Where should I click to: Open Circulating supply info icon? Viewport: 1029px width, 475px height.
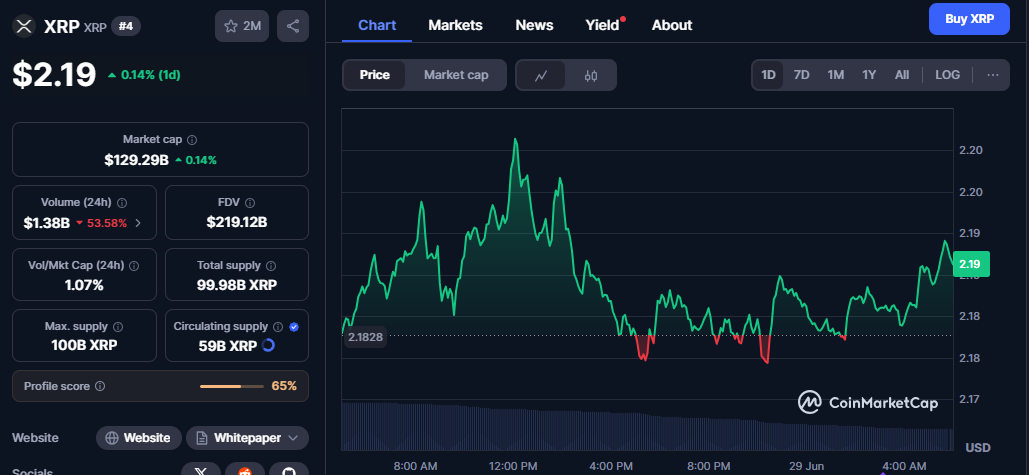click(x=278, y=326)
